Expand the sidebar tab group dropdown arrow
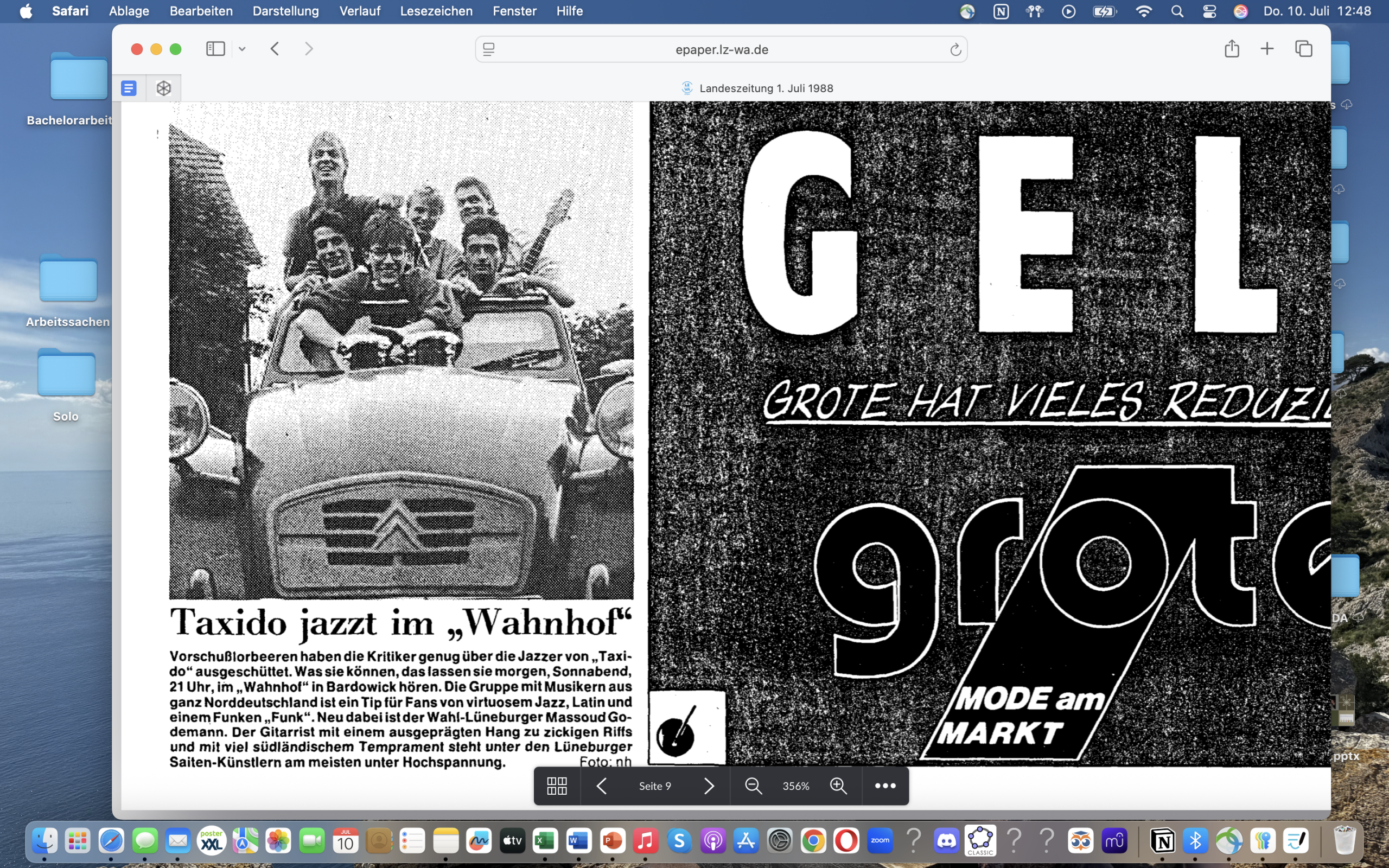 click(x=242, y=49)
